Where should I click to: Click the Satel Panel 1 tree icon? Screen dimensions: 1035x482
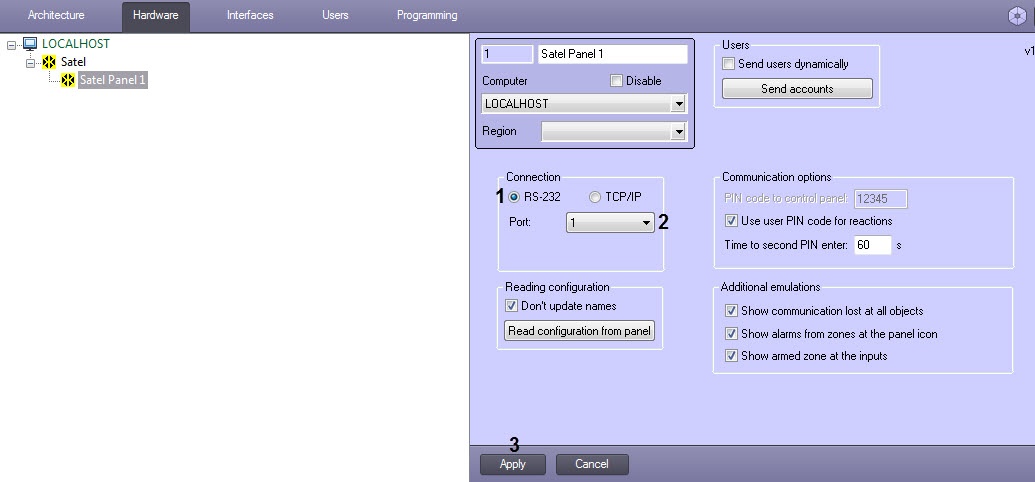point(68,81)
